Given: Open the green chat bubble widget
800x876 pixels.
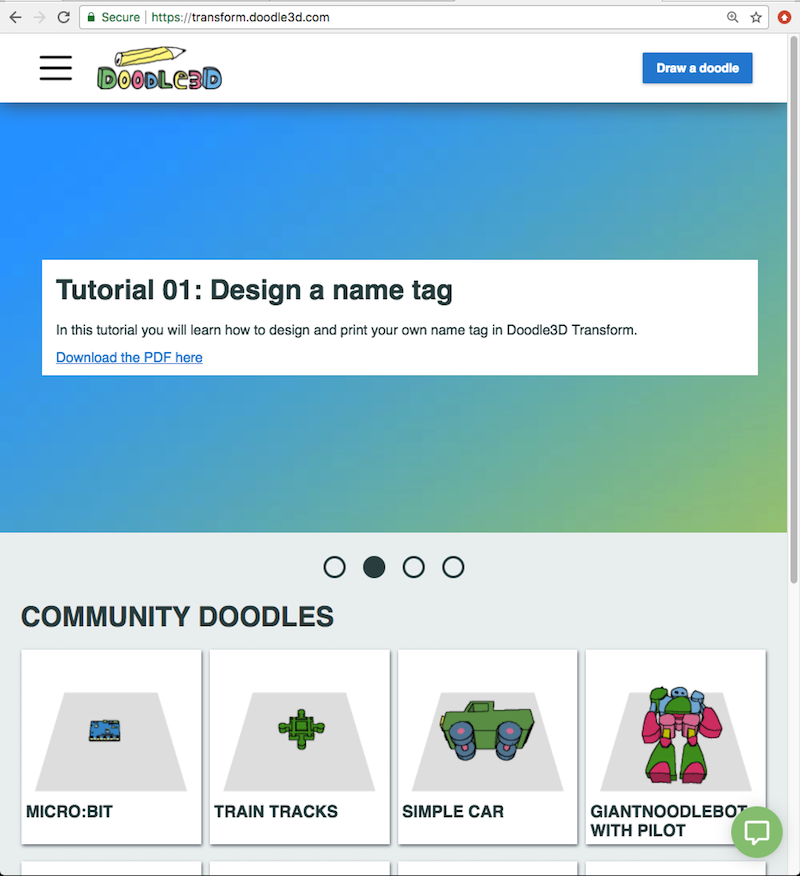Looking at the screenshot, I should click(x=757, y=832).
